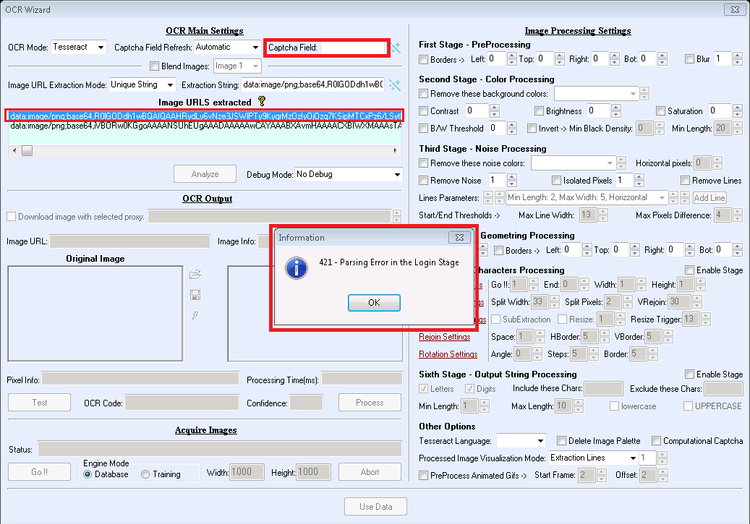The image size is (750, 524).
Task: Click the lightning bolt icon near Original Image
Action: pos(195,315)
